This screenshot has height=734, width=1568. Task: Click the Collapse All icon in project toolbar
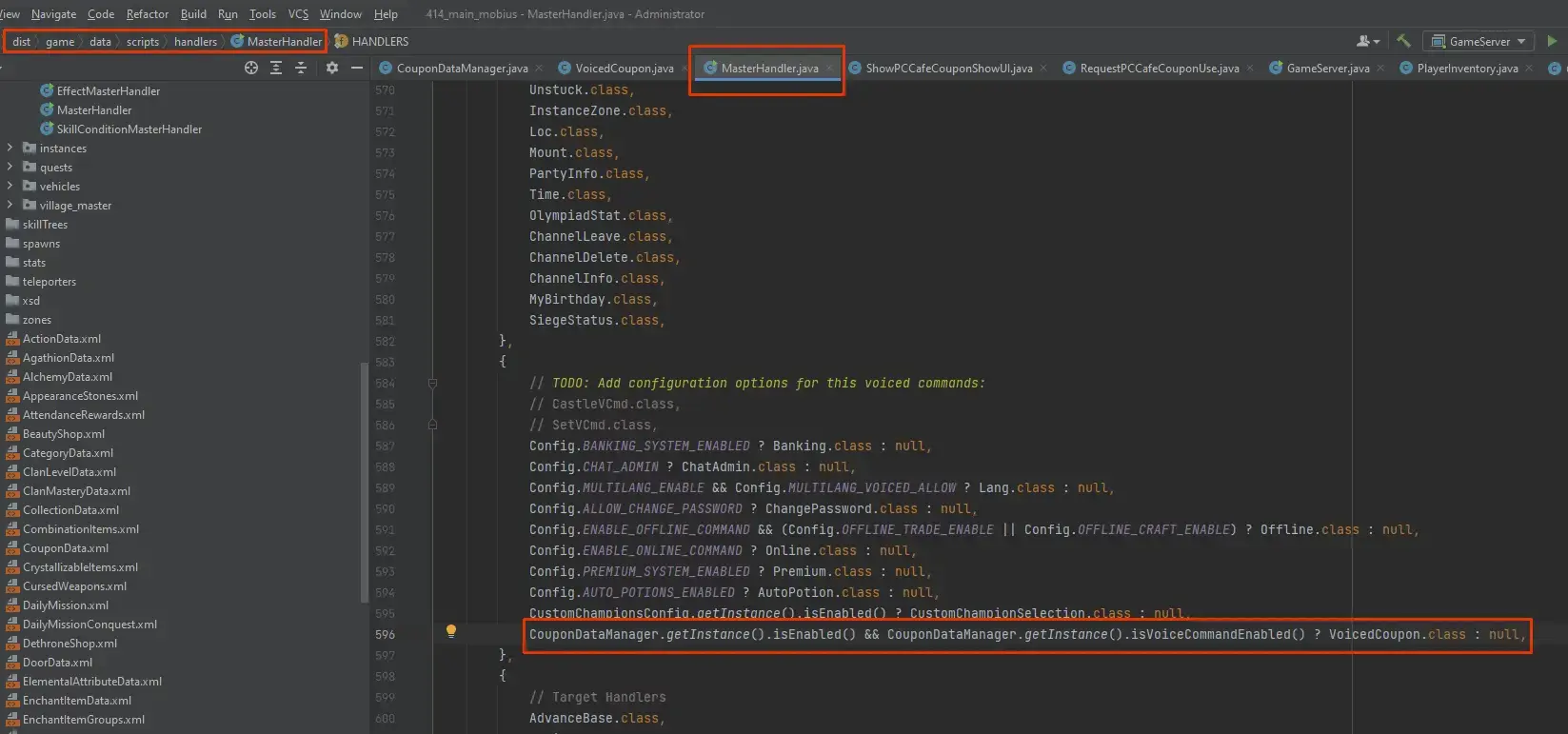301,68
